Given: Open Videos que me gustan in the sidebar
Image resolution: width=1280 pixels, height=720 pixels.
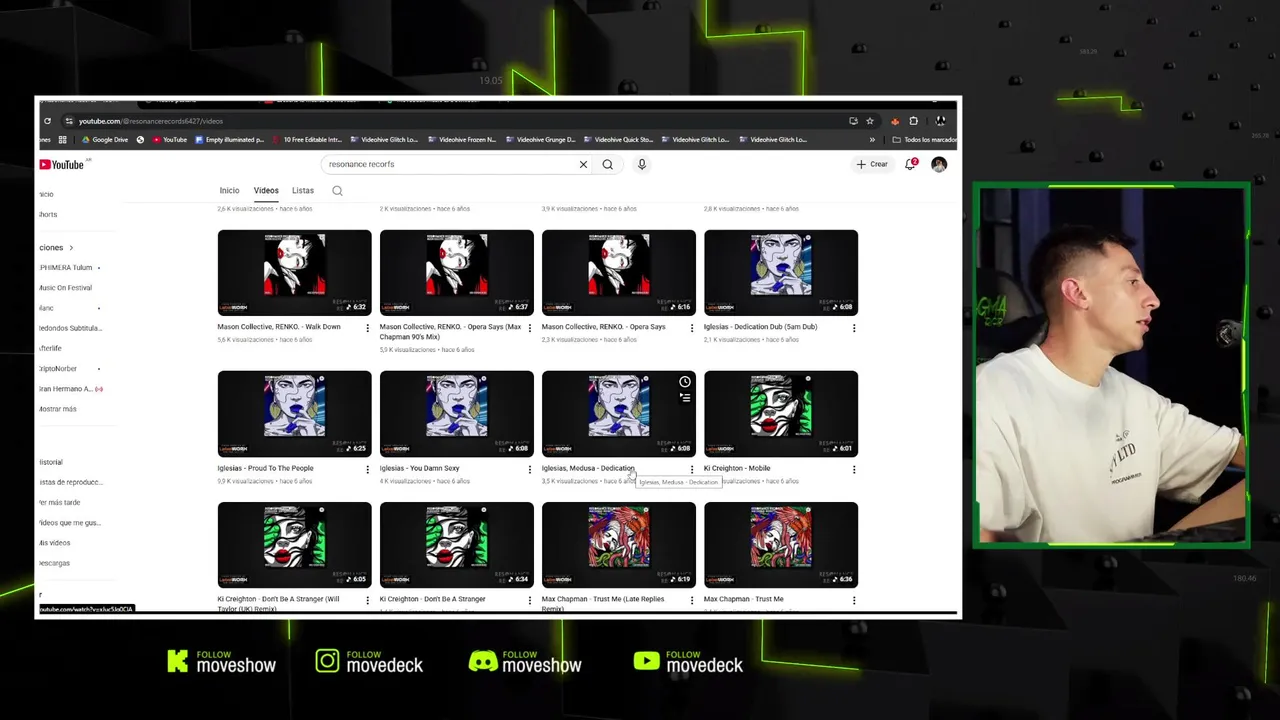Looking at the screenshot, I should (x=70, y=523).
